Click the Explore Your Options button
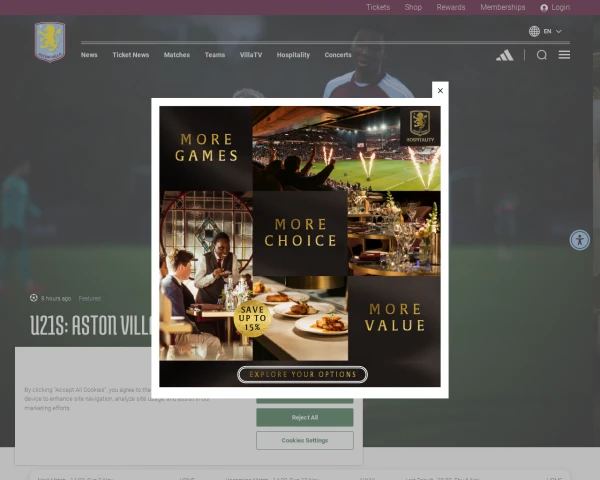The width and height of the screenshot is (600, 480). [x=302, y=374]
